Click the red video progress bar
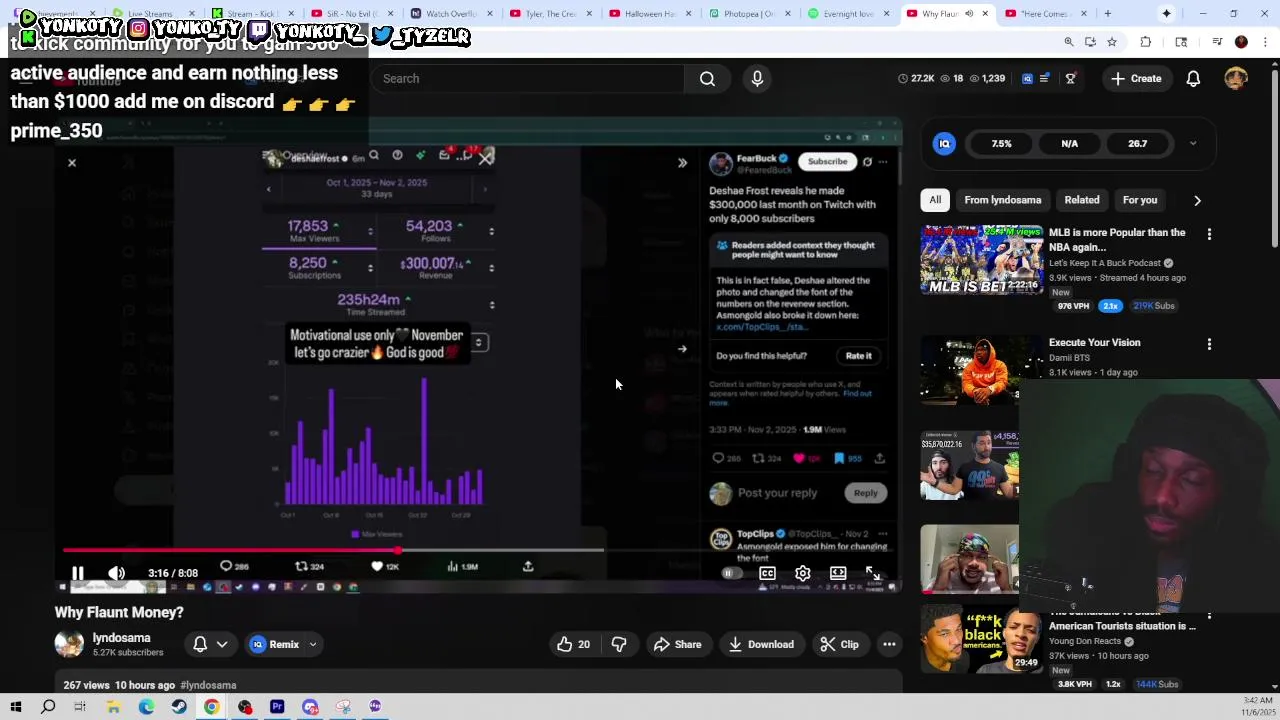The width and height of the screenshot is (1280, 720). pos(230,550)
